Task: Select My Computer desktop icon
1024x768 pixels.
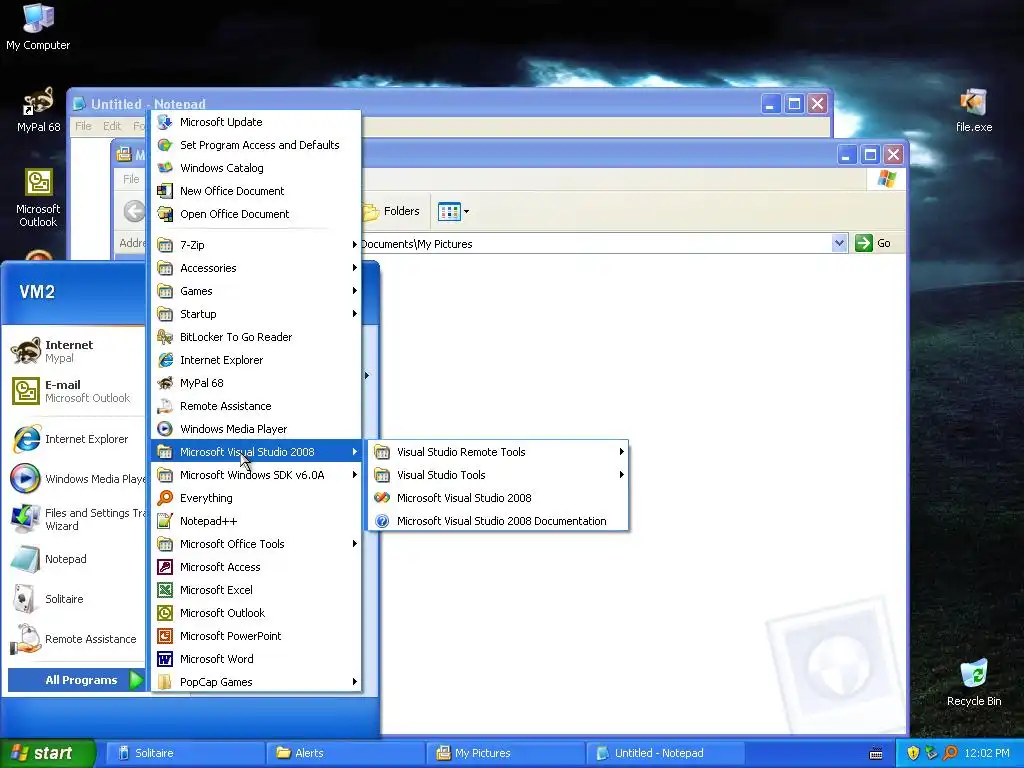Action: coord(38,27)
